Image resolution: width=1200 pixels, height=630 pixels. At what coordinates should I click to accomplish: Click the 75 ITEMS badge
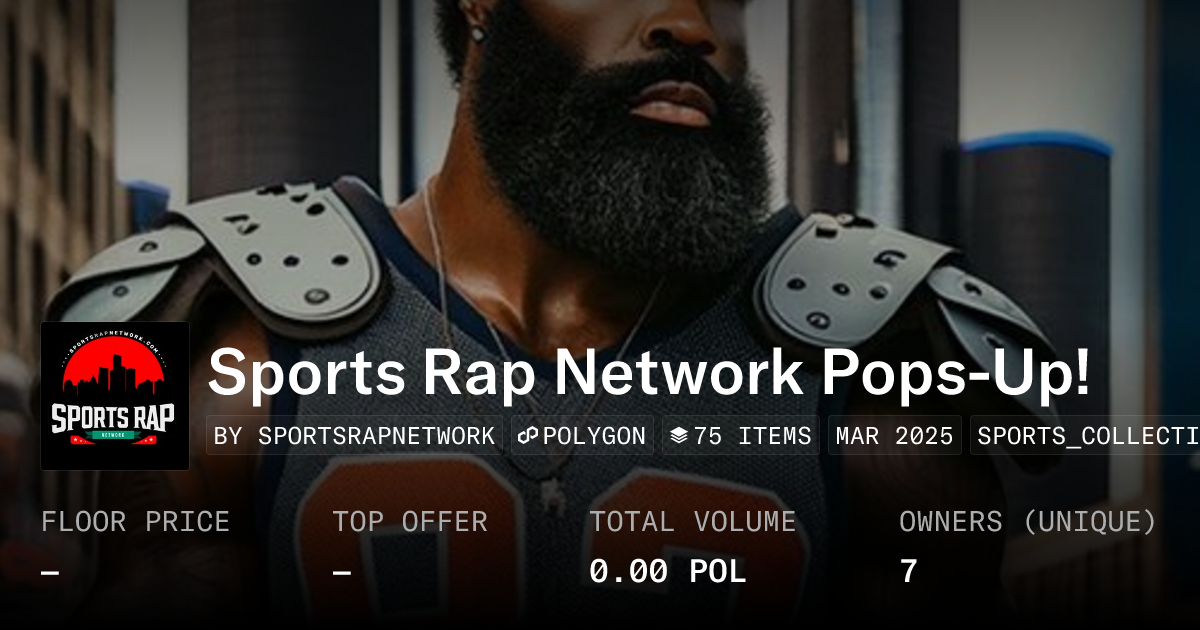click(x=740, y=436)
